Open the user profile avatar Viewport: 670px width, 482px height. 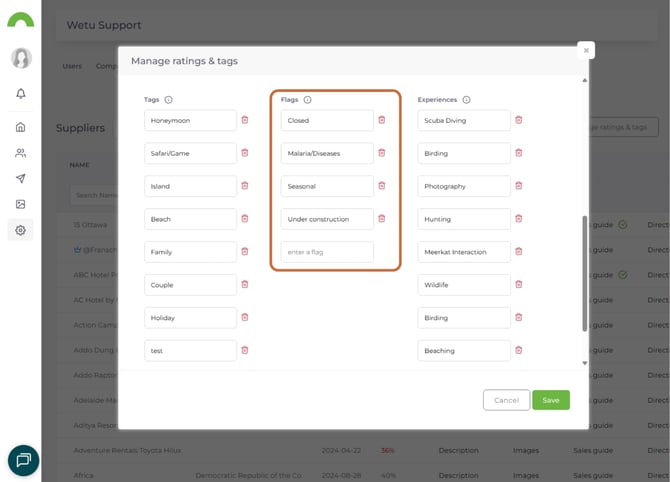coord(21,58)
